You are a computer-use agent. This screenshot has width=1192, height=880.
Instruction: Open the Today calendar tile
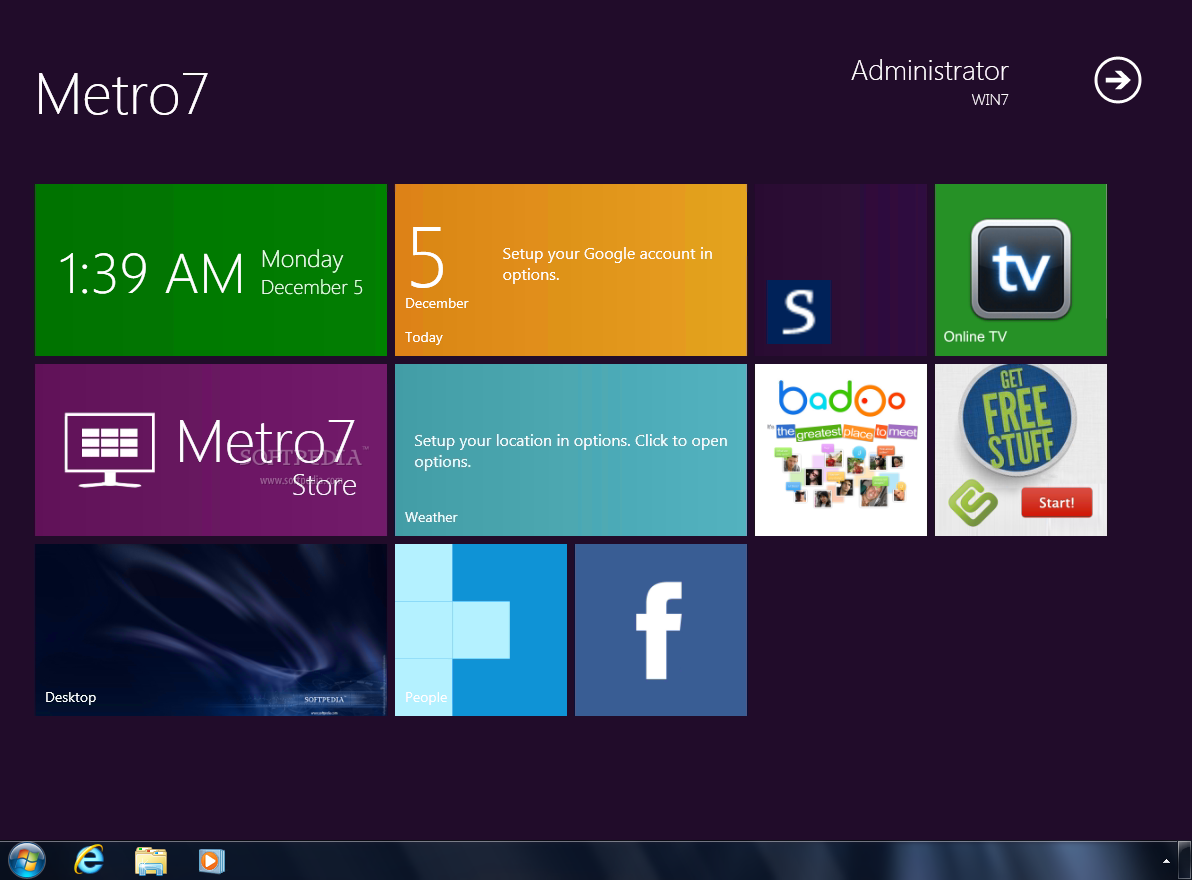click(x=571, y=270)
